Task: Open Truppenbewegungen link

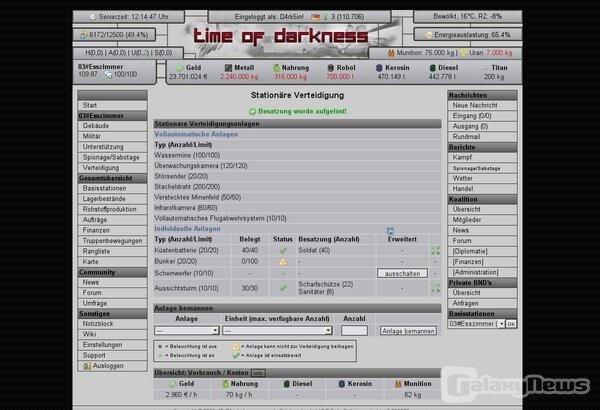Action: [x=112, y=241]
